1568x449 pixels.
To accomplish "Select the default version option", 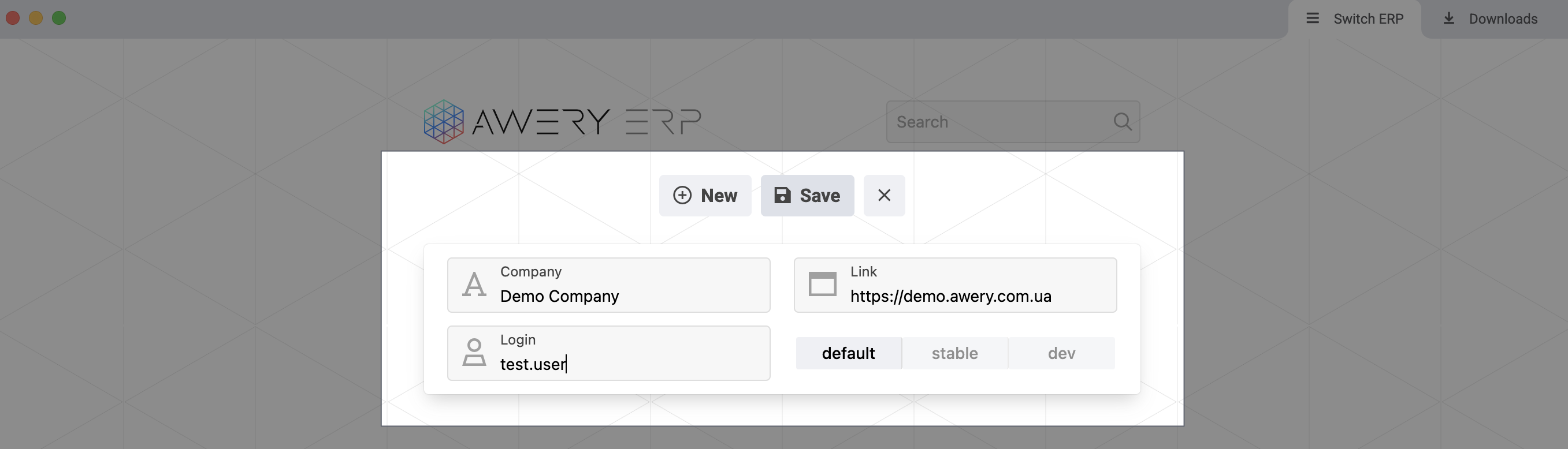I will point(849,353).
